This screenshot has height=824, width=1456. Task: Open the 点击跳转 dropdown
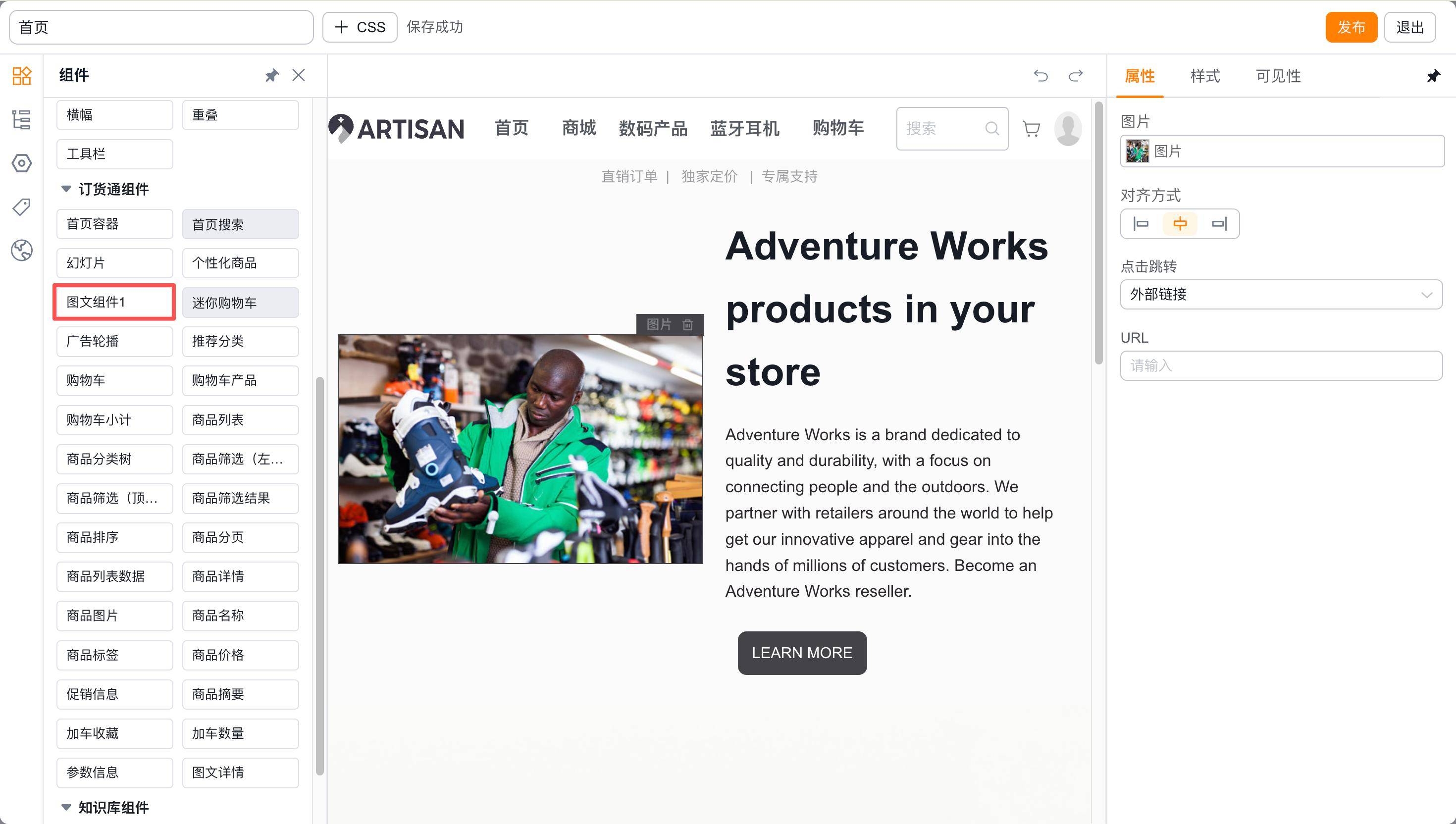pyautogui.click(x=1281, y=294)
